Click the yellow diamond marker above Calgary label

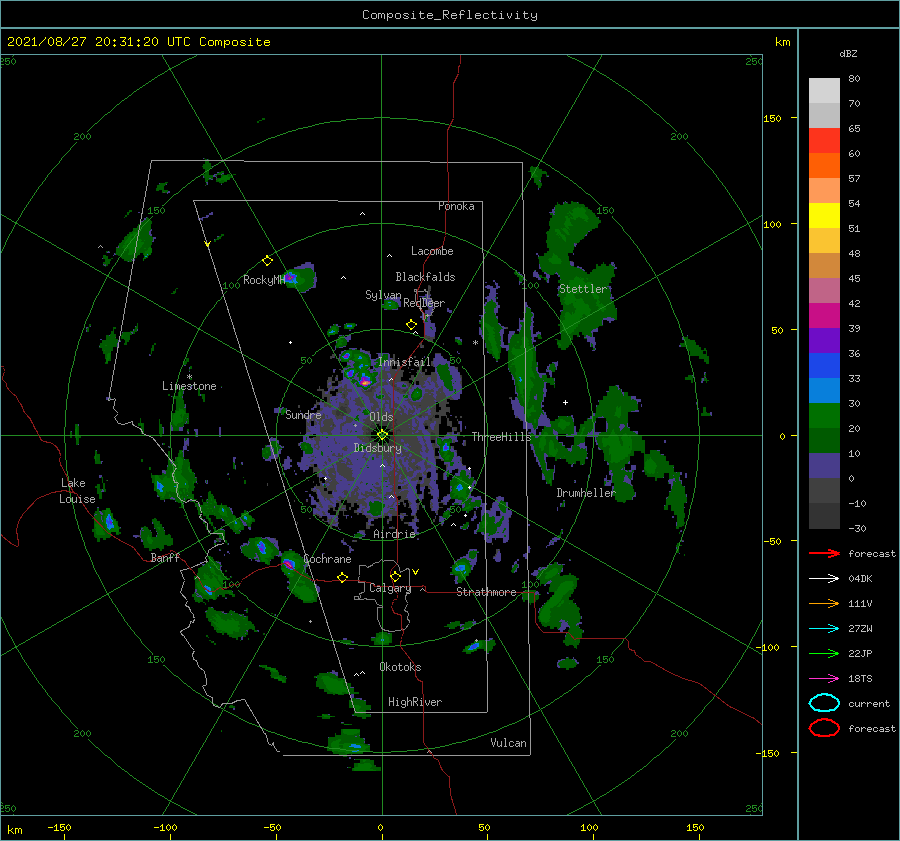[395, 576]
